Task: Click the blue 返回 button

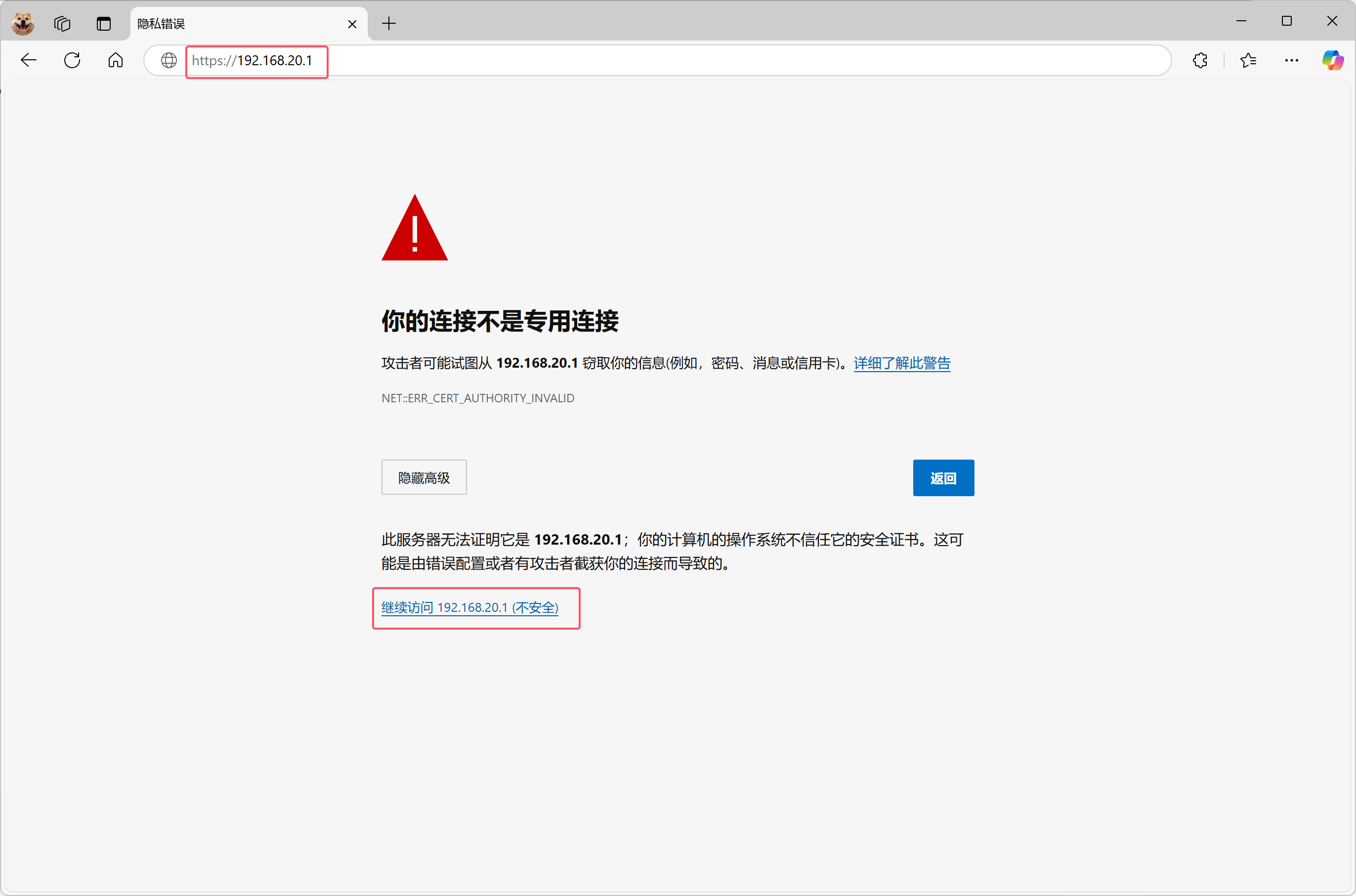Action: [x=943, y=478]
